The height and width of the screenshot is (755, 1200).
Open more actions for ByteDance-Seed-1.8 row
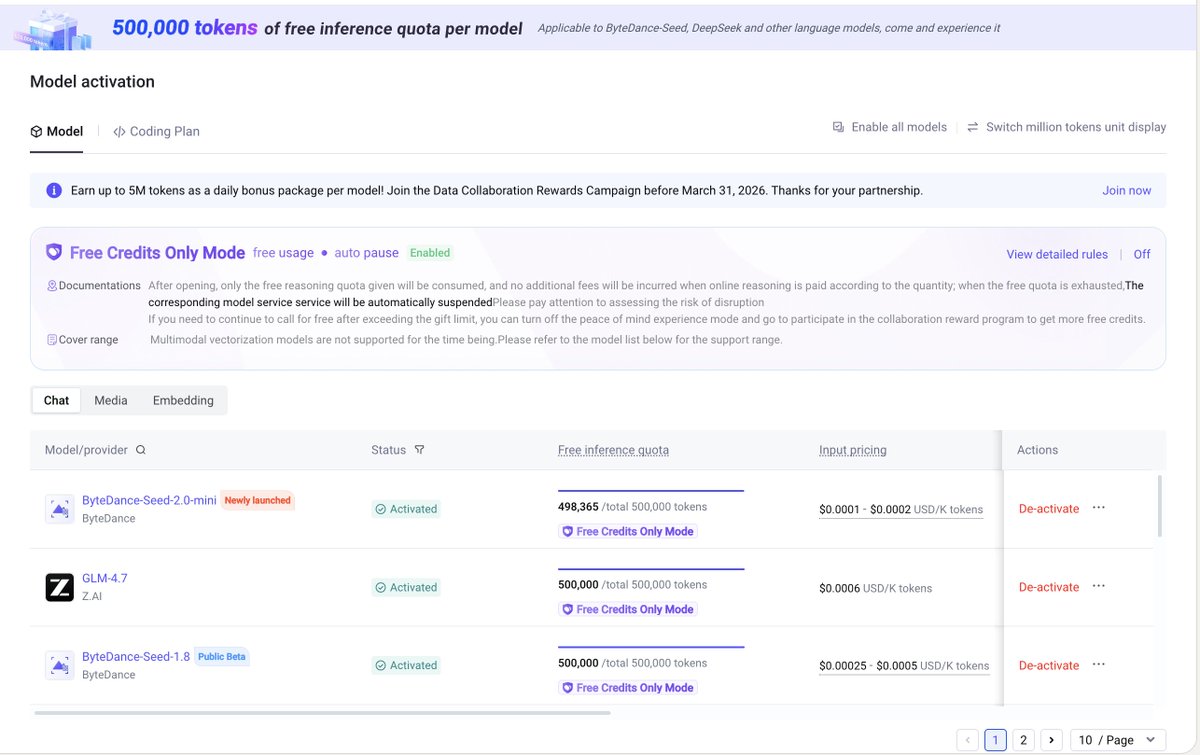1099,664
